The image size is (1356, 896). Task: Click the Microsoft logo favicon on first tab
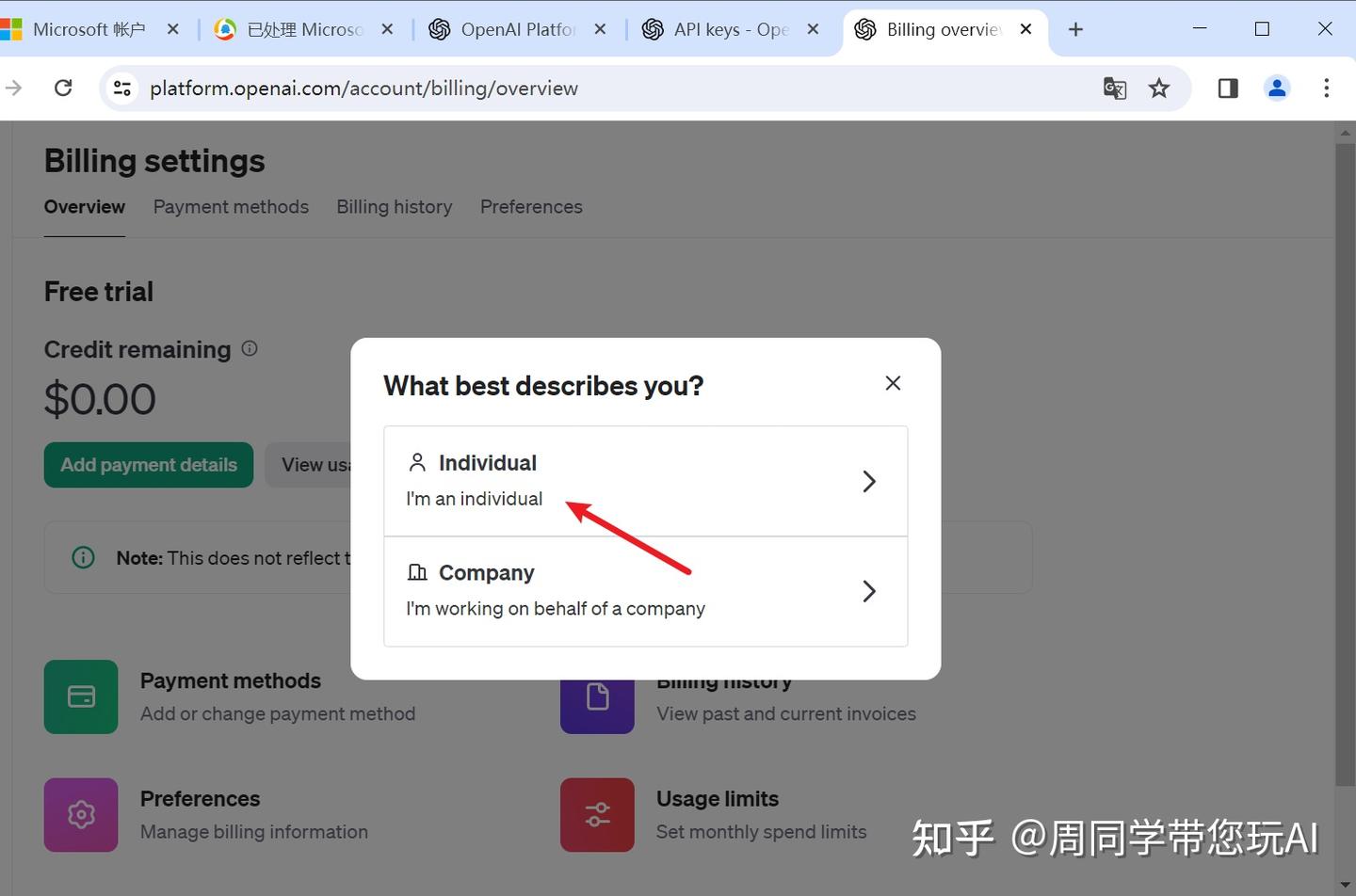[x=10, y=29]
